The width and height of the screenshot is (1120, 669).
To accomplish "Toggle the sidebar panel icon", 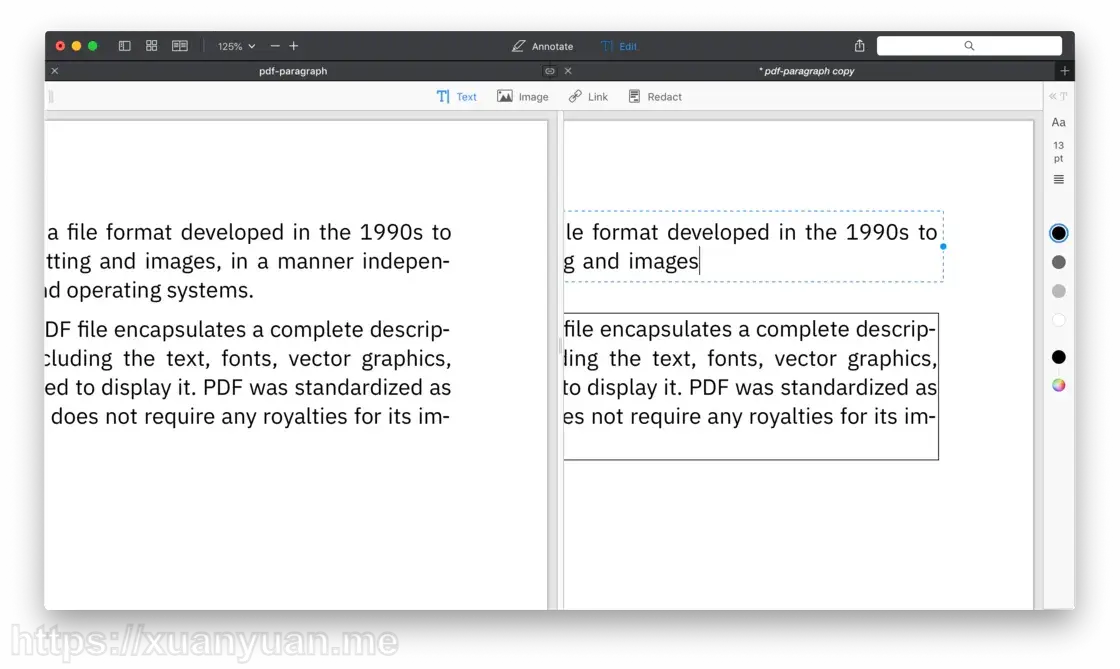I will [124, 46].
